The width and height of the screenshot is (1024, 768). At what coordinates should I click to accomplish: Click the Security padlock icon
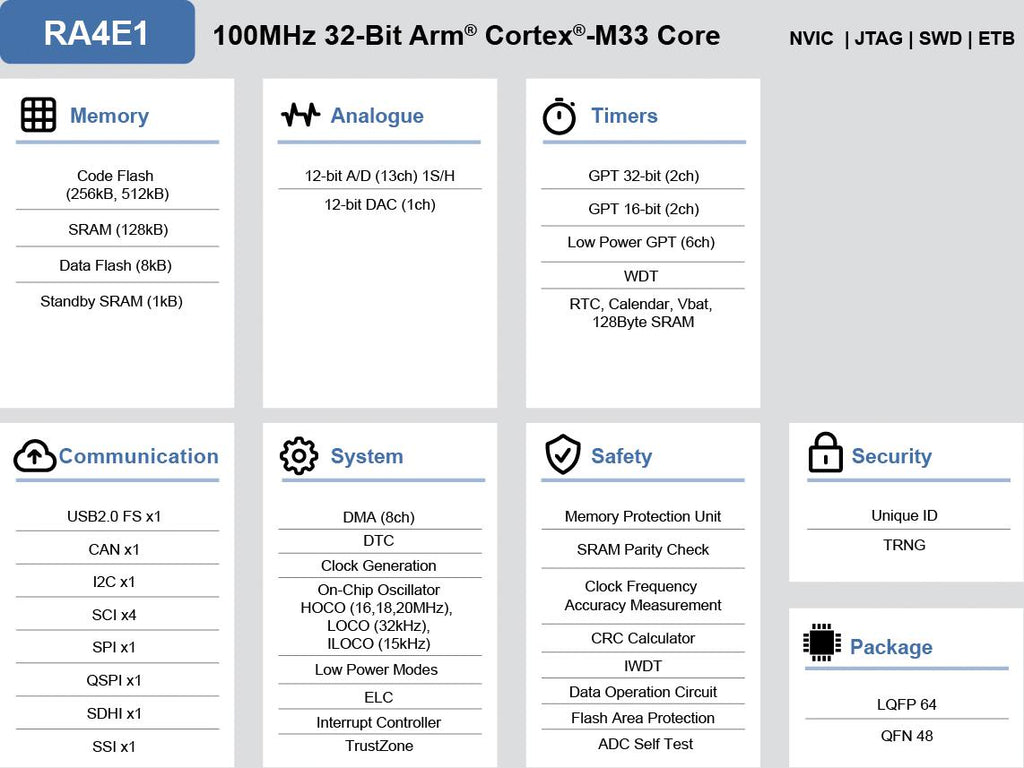[x=825, y=453]
